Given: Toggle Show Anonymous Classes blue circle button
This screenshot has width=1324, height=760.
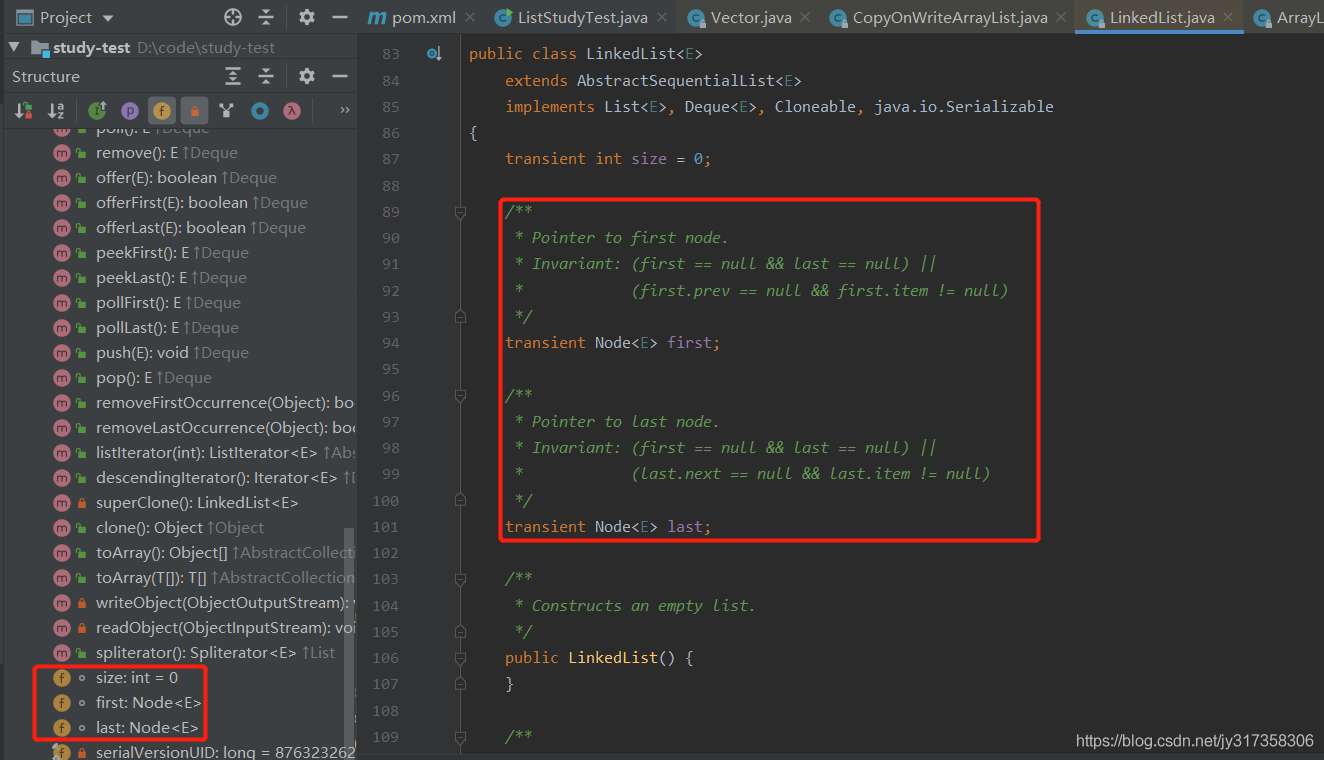Looking at the screenshot, I should [260, 111].
